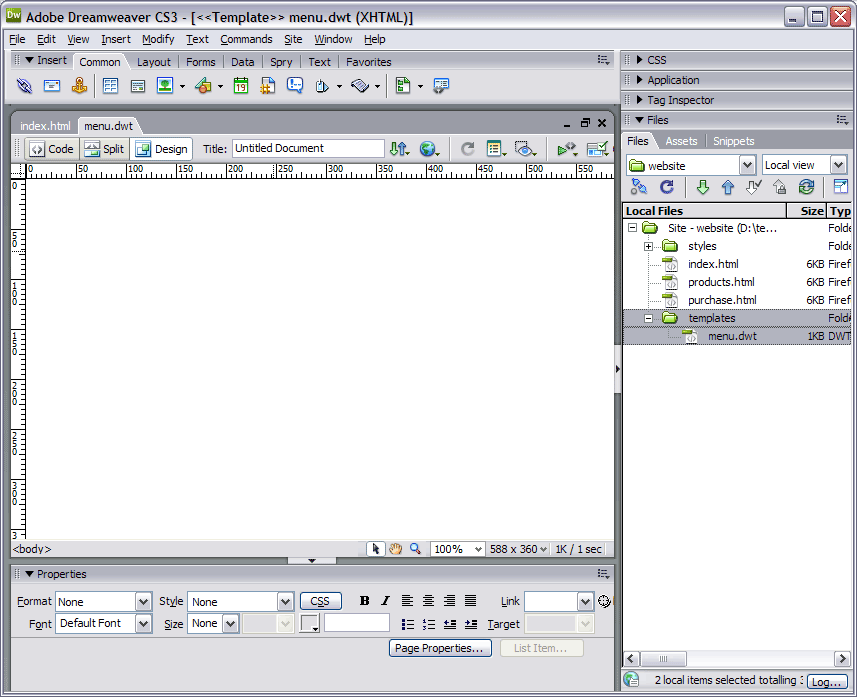Toggle Align Left in Properties

point(407,601)
